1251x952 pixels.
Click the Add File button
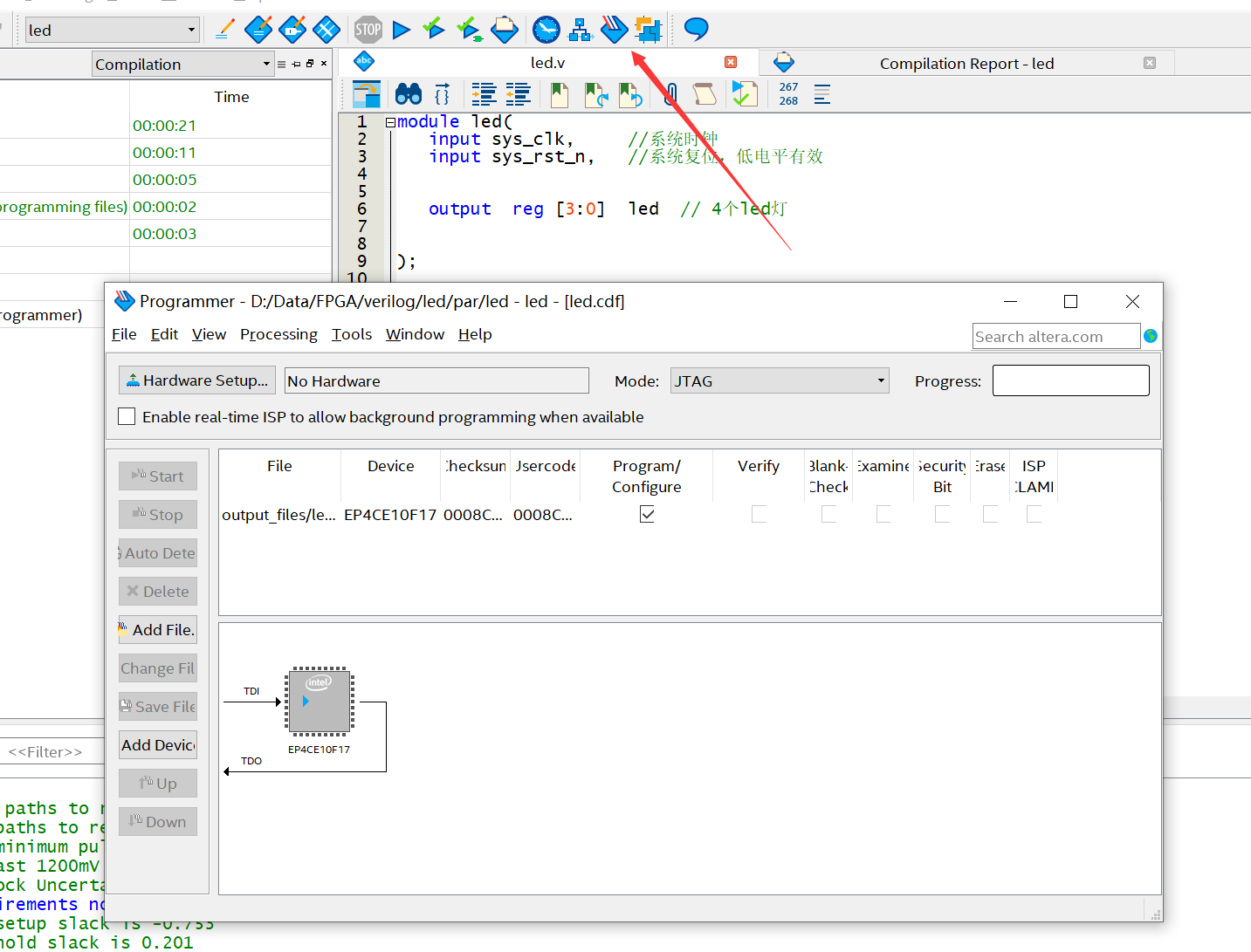[x=158, y=630]
